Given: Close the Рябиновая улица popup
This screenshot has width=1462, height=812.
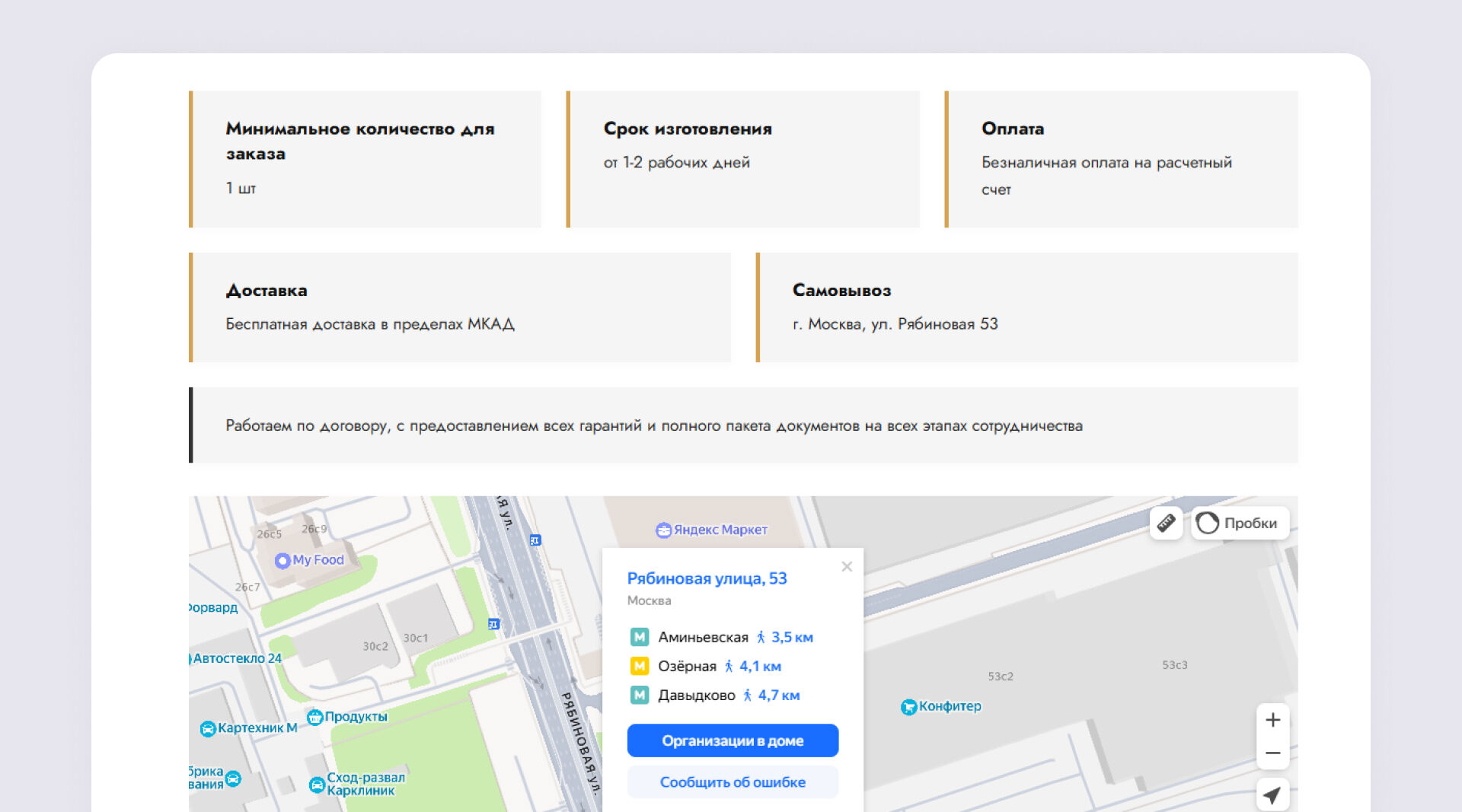Looking at the screenshot, I should (x=847, y=566).
